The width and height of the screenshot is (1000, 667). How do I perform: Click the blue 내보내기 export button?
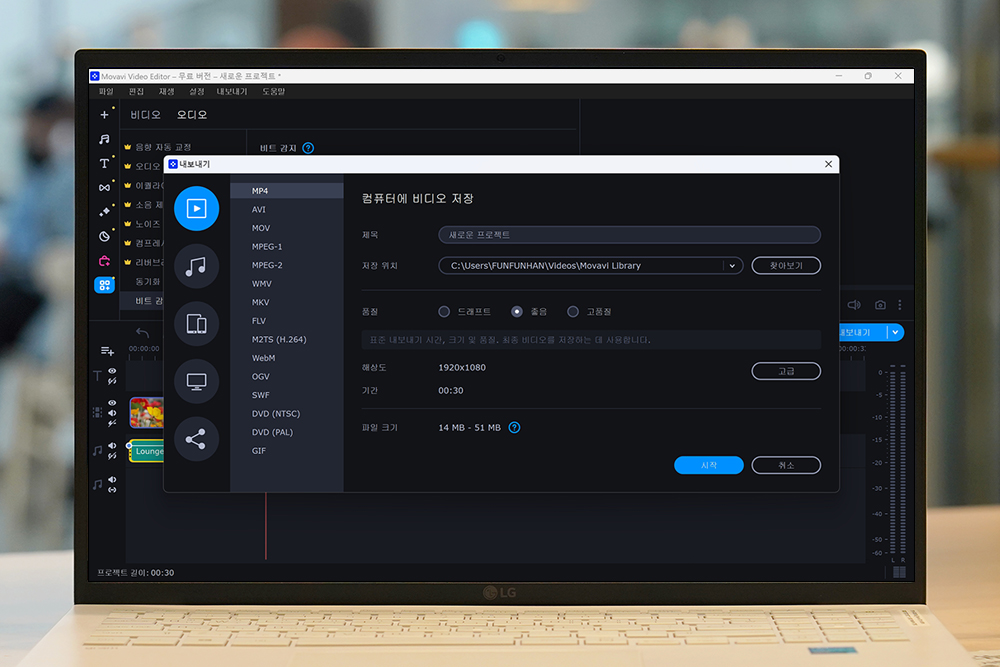[x=862, y=332]
